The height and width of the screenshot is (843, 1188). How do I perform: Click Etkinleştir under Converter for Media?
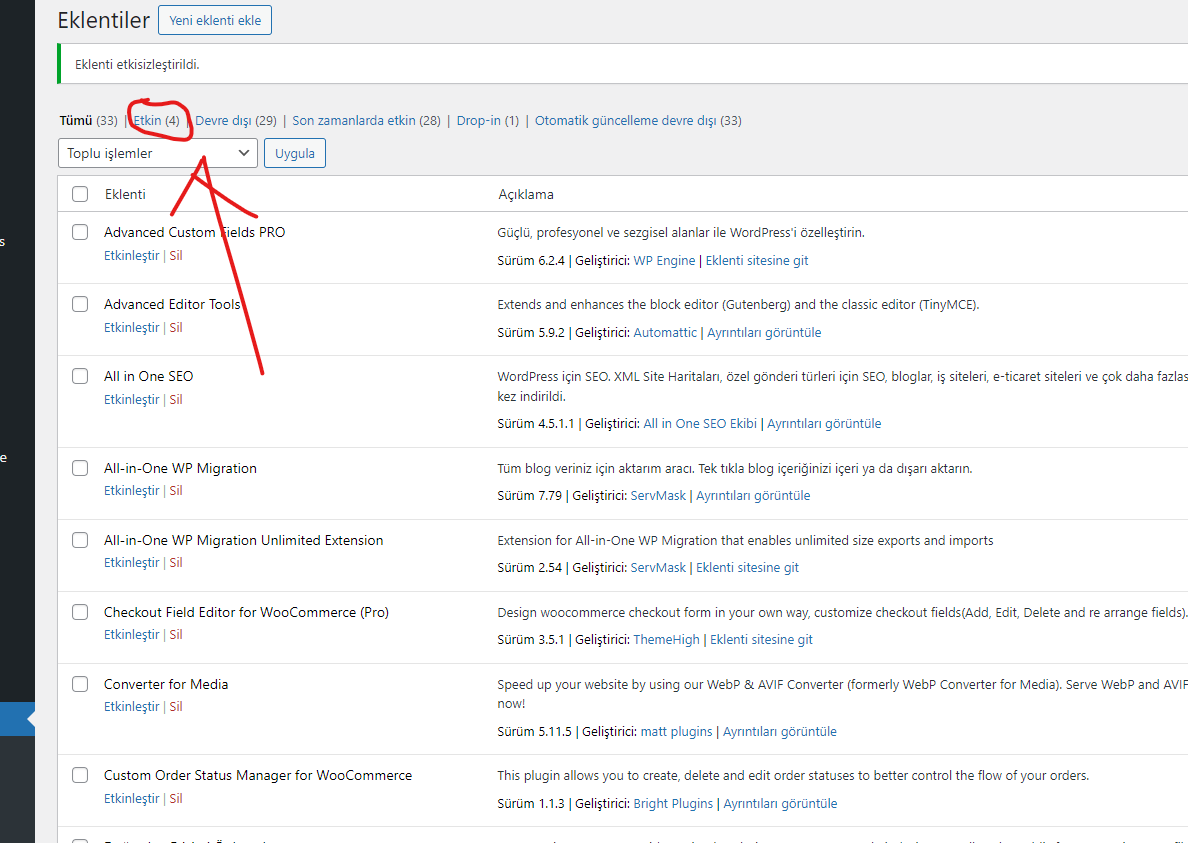(x=131, y=706)
